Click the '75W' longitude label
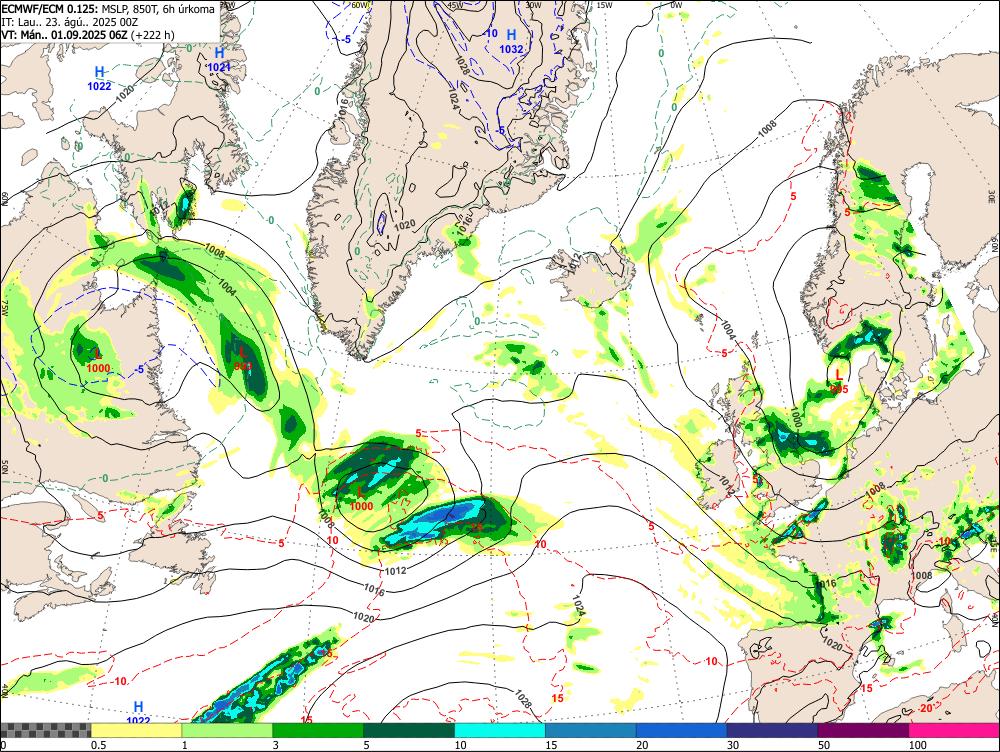The image size is (1000, 752). pos(5,309)
